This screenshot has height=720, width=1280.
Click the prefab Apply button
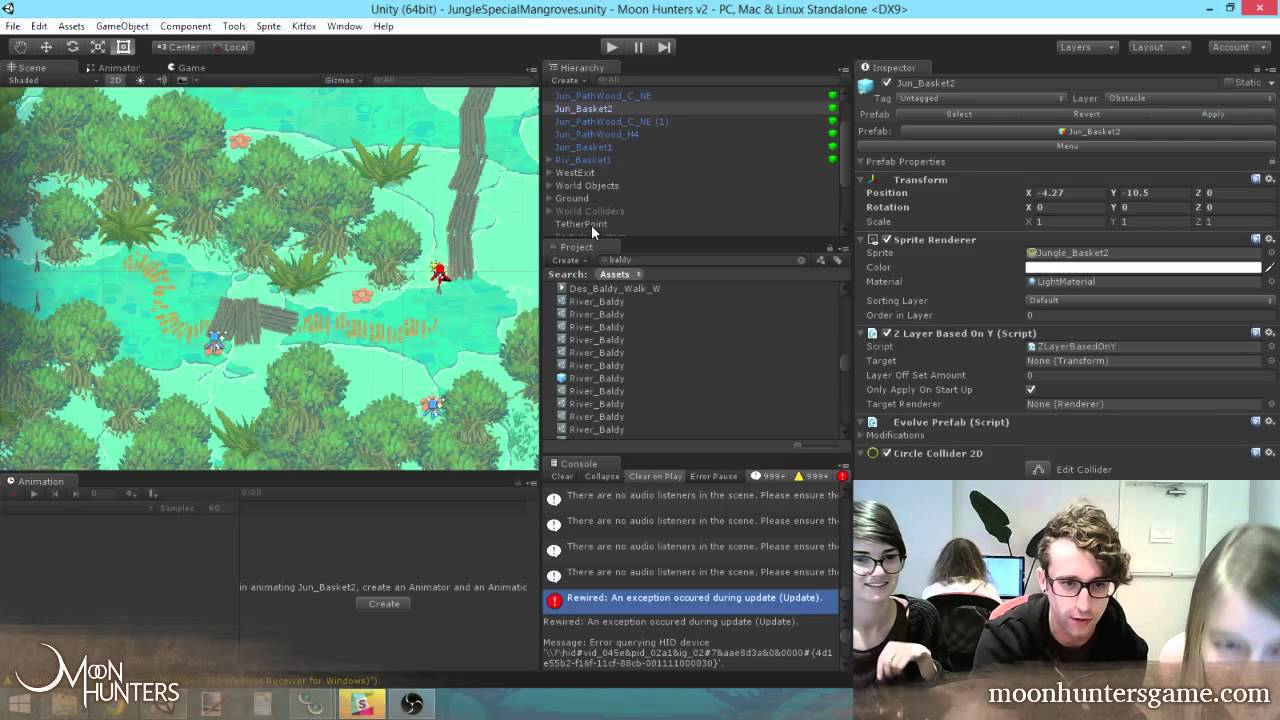pyautogui.click(x=1213, y=115)
